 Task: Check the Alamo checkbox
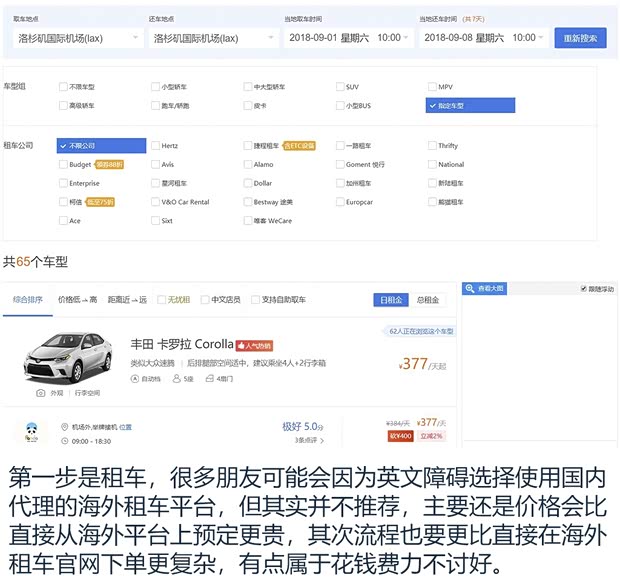(248, 164)
